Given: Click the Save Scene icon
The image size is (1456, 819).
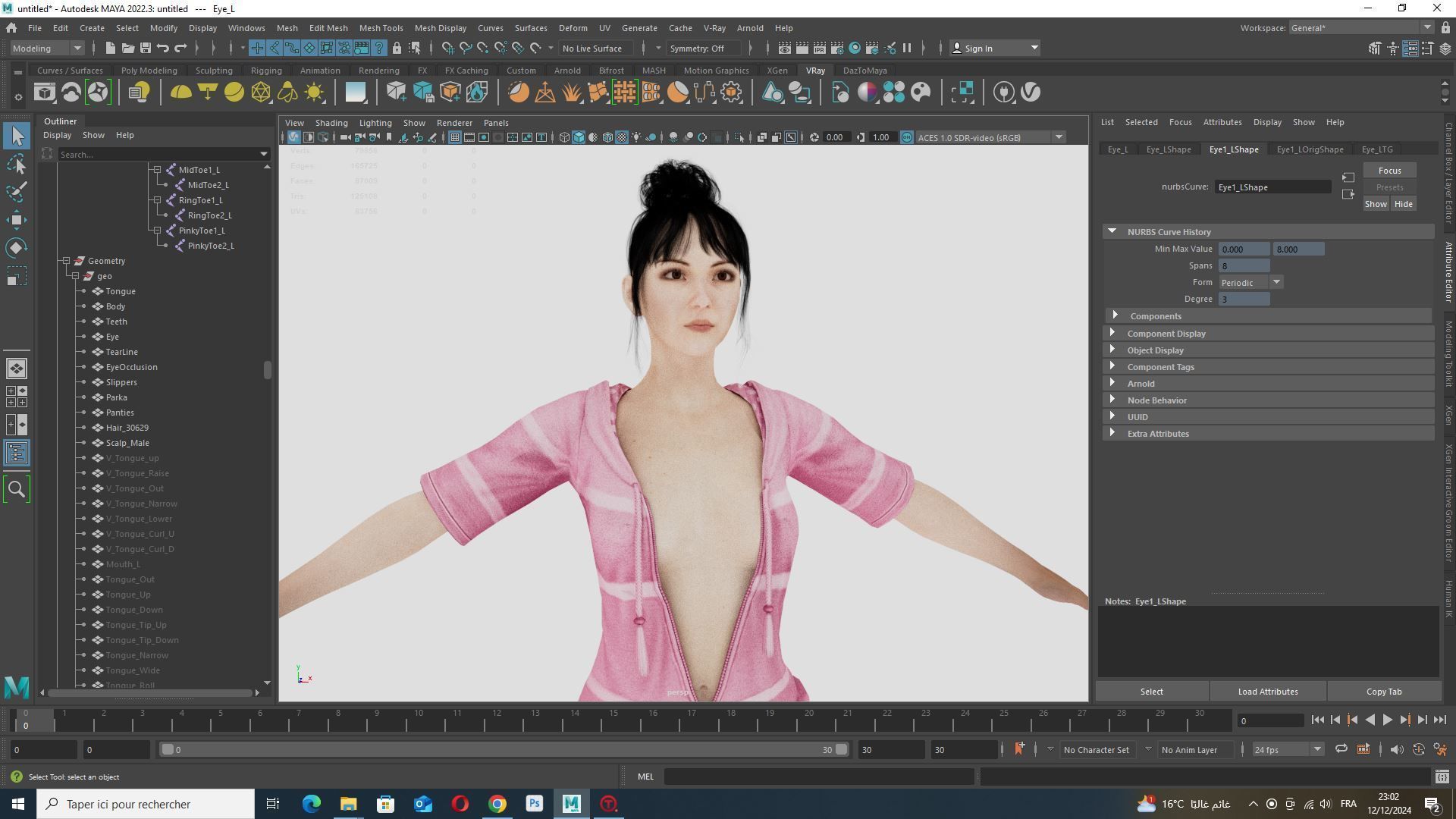Looking at the screenshot, I should click(145, 49).
